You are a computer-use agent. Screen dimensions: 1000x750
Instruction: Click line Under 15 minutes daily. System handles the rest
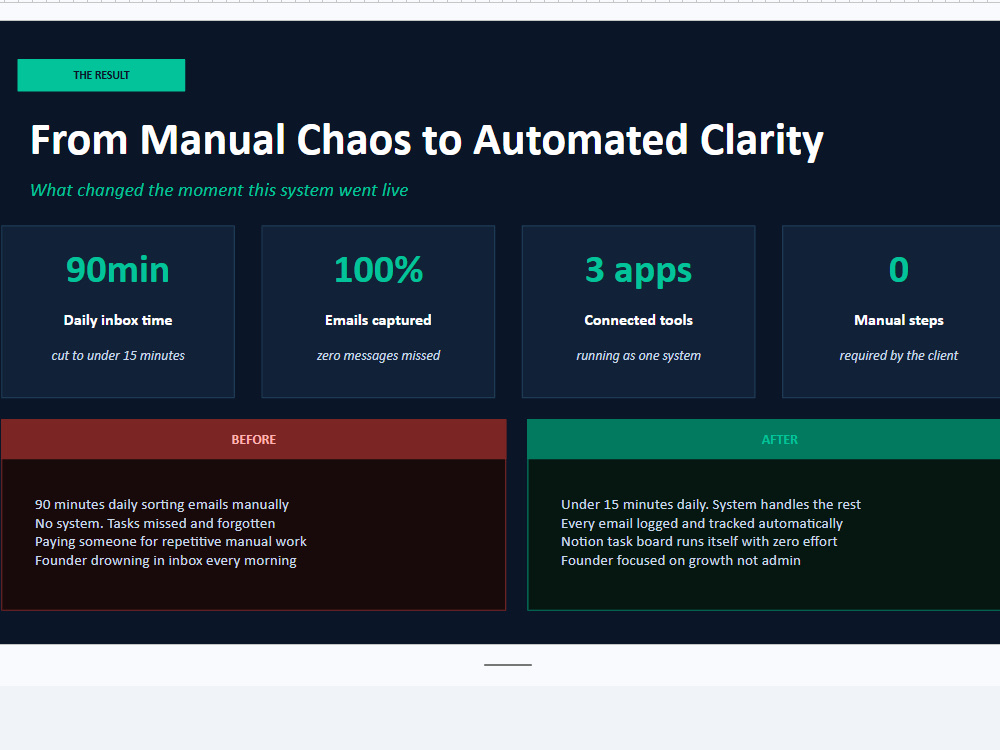click(711, 504)
